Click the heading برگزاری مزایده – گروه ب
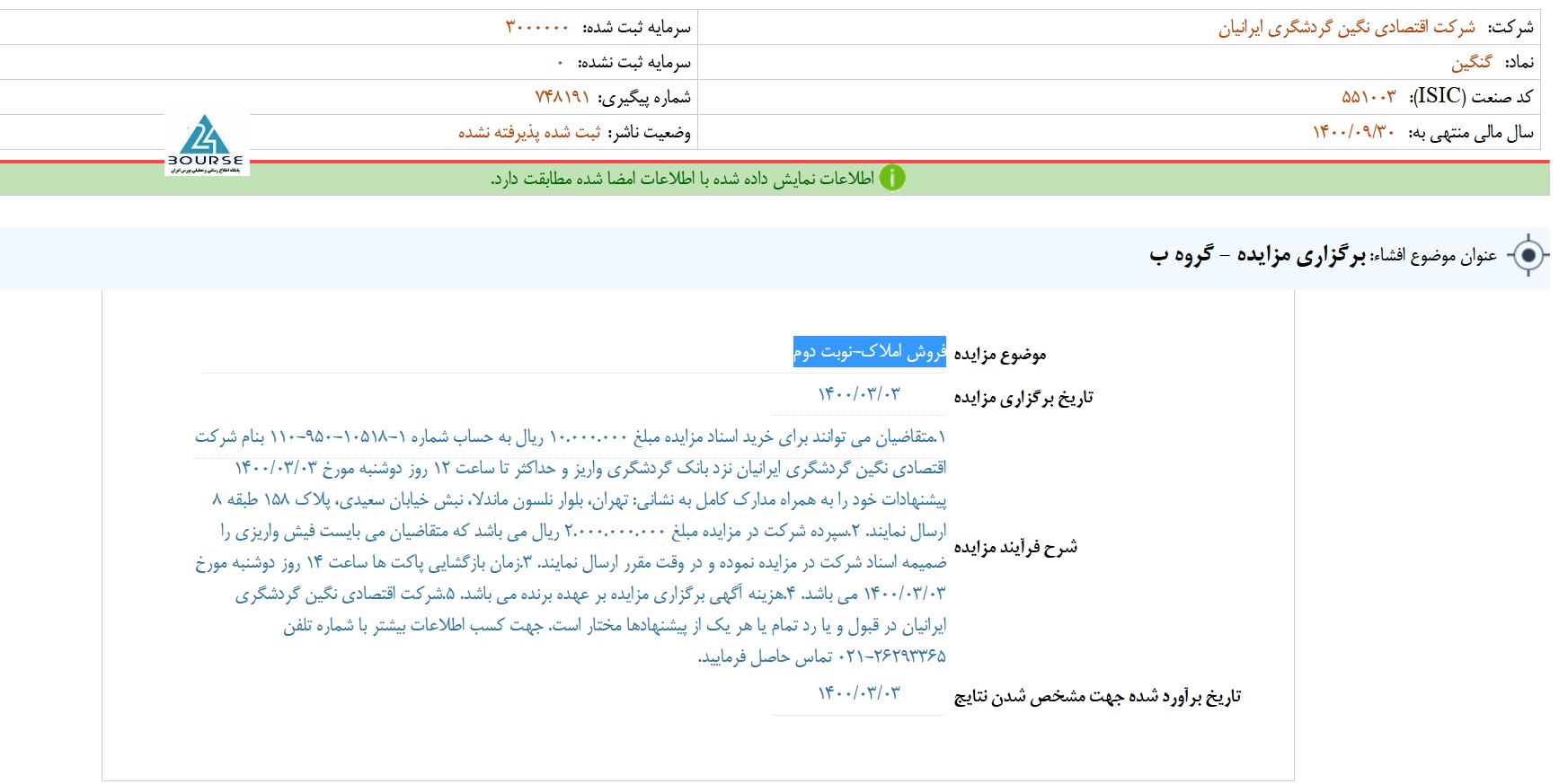This screenshot has height=784, width=1559. [x=1257, y=256]
